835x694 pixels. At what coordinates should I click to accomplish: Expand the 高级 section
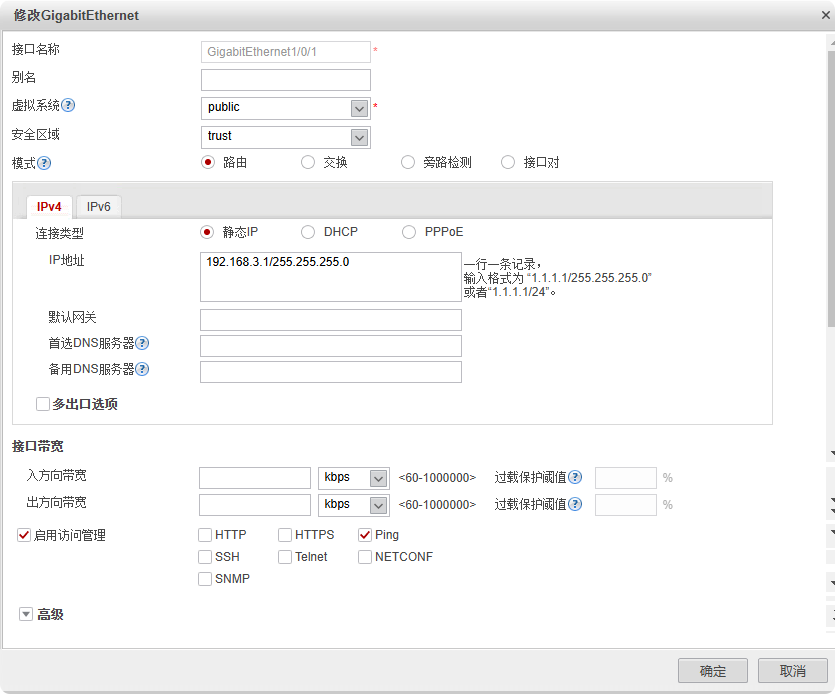tap(26, 614)
